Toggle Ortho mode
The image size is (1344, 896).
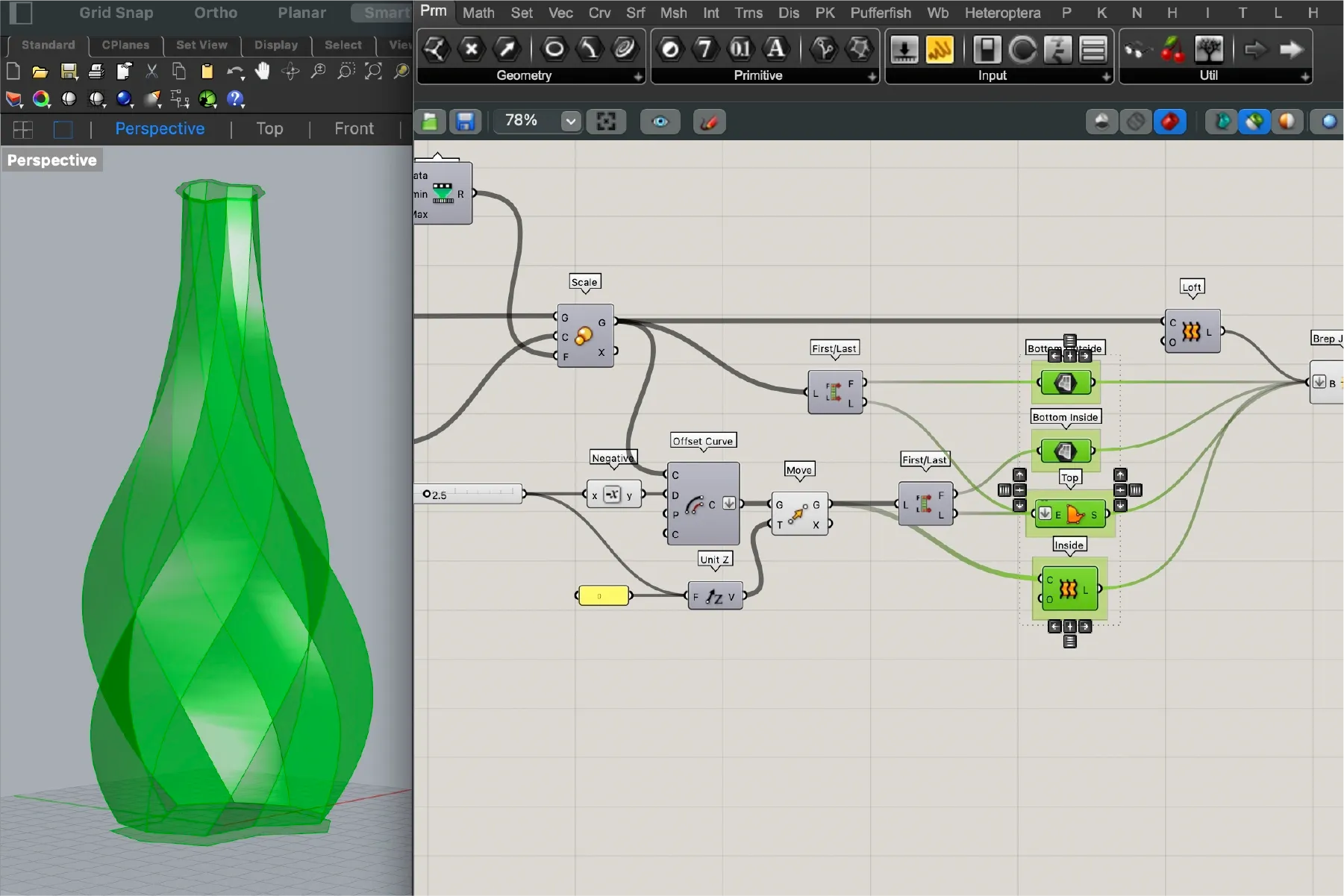tap(215, 13)
